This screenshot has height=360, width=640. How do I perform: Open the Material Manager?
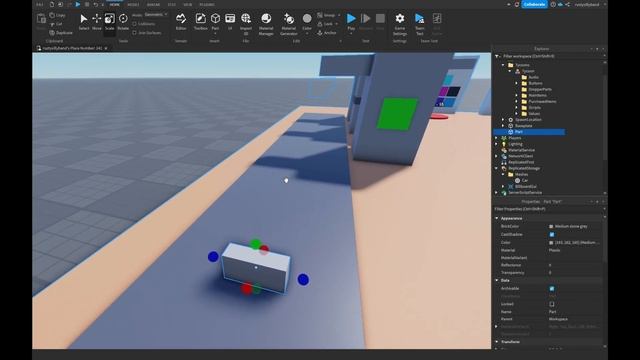pyautogui.click(x=266, y=24)
